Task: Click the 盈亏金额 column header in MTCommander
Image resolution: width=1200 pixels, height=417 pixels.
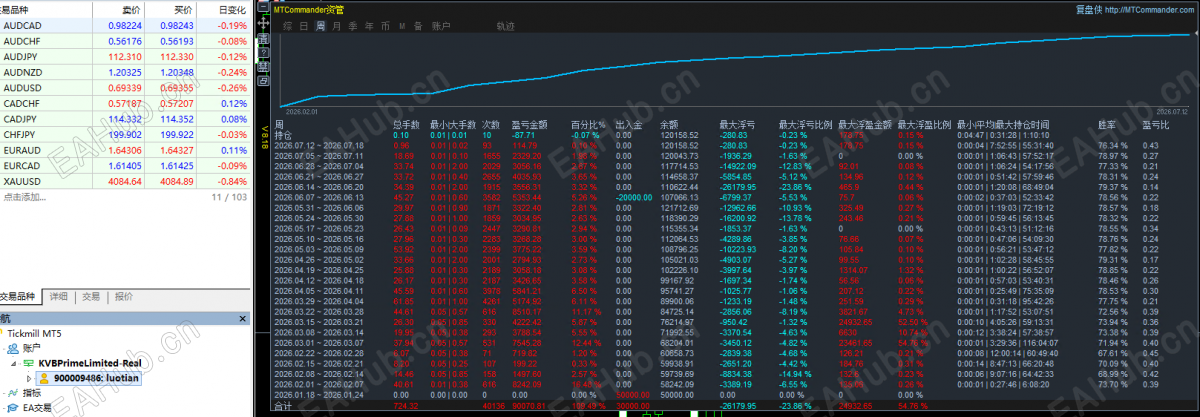Action: tap(527, 125)
